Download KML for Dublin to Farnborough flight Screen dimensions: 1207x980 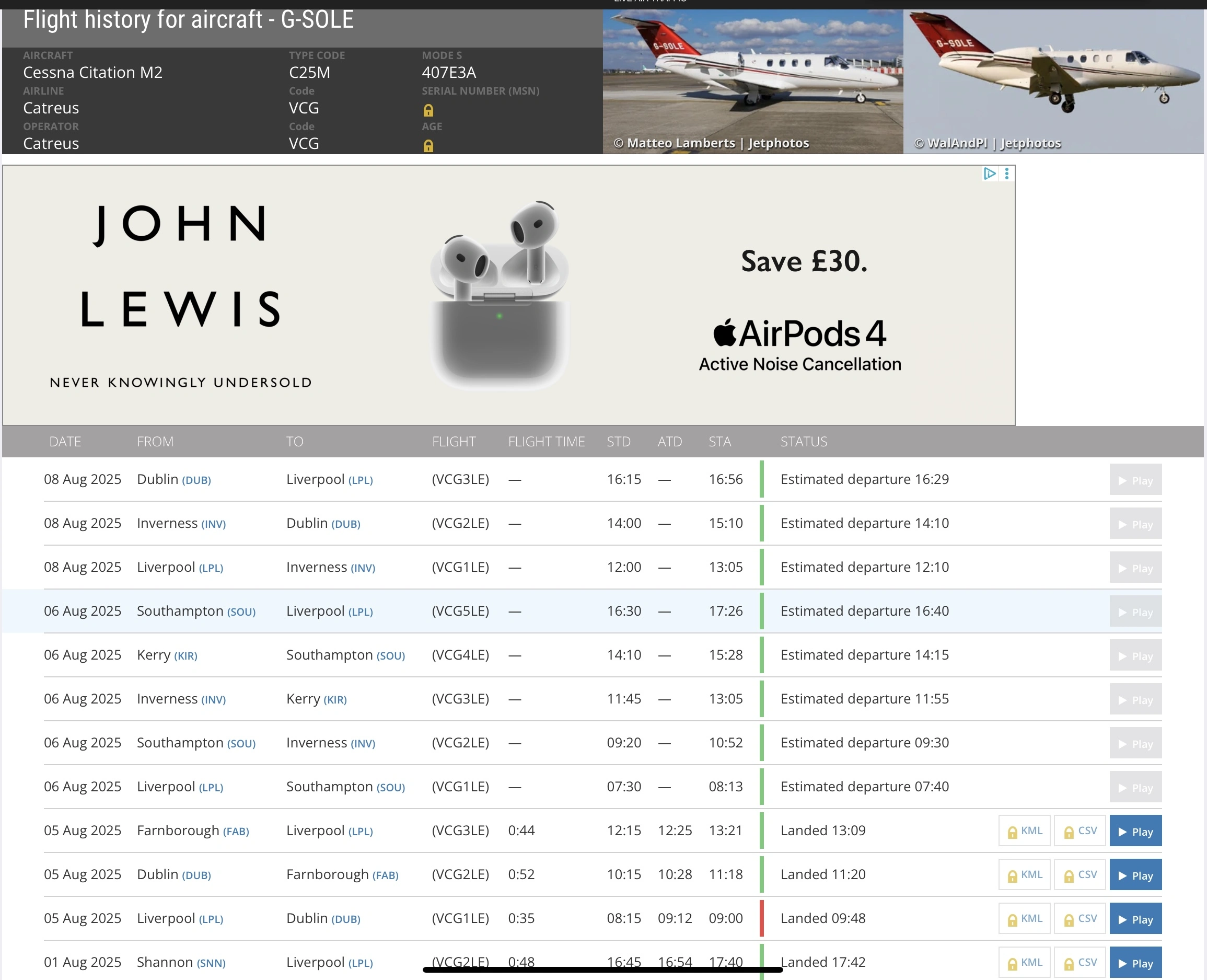coord(1024,874)
